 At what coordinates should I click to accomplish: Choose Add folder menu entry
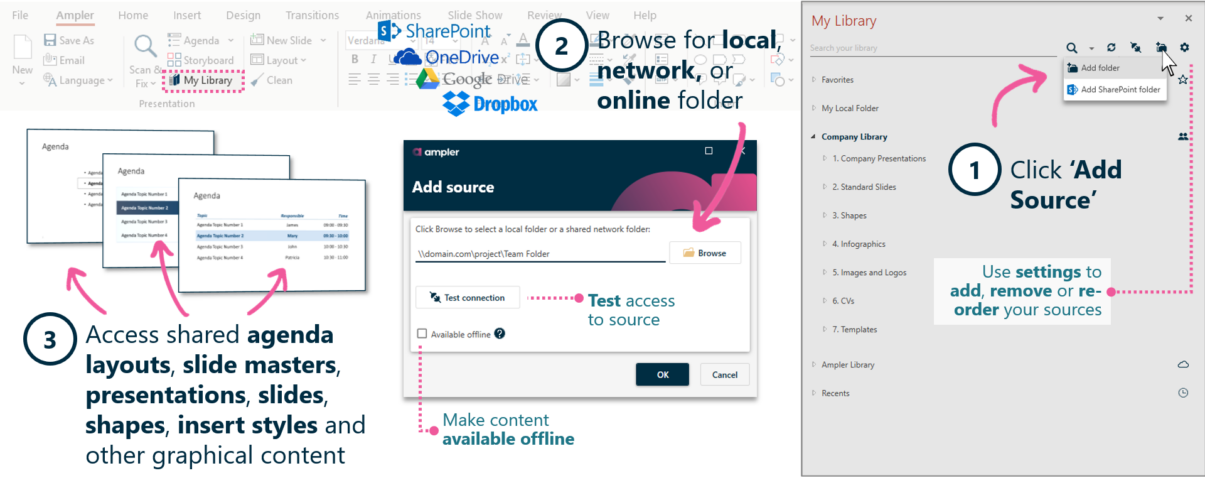coord(1114,68)
